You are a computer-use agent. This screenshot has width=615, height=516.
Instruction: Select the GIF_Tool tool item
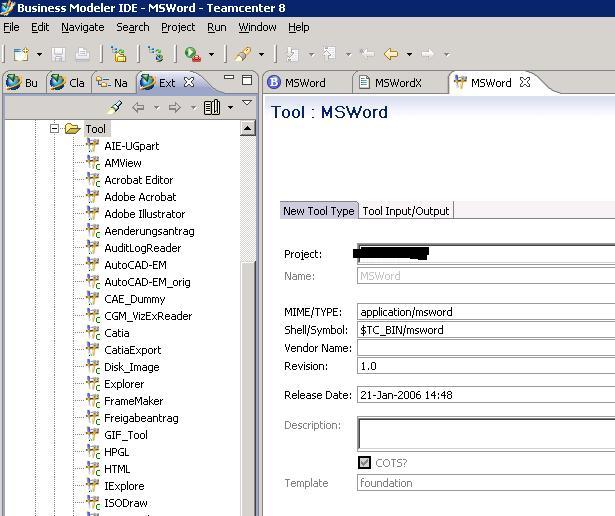pos(126,435)
